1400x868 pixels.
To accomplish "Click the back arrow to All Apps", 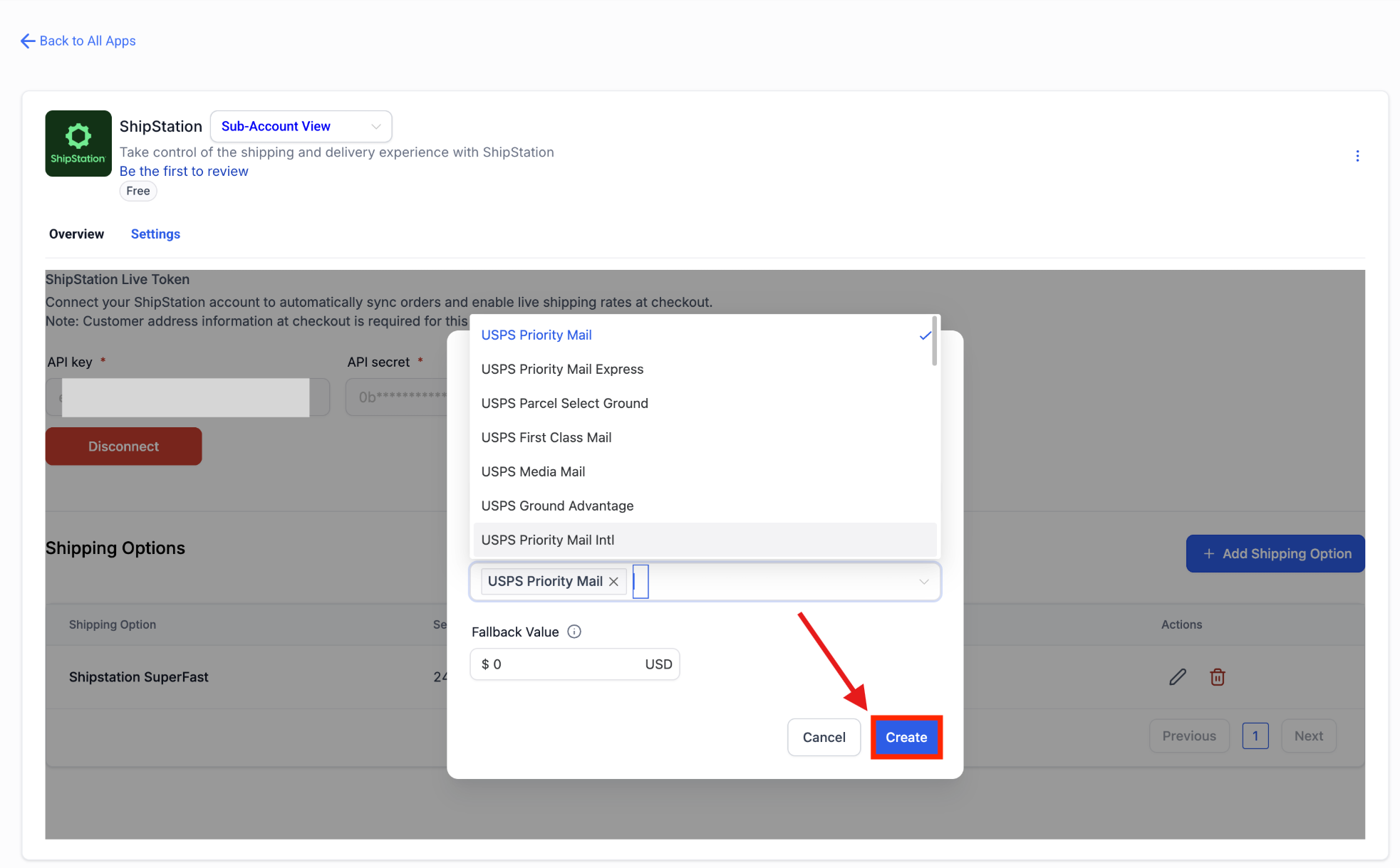I will 28,41.
